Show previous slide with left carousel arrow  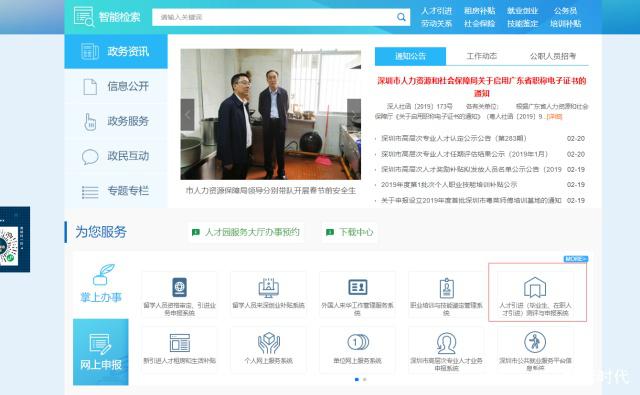point(187,115)
